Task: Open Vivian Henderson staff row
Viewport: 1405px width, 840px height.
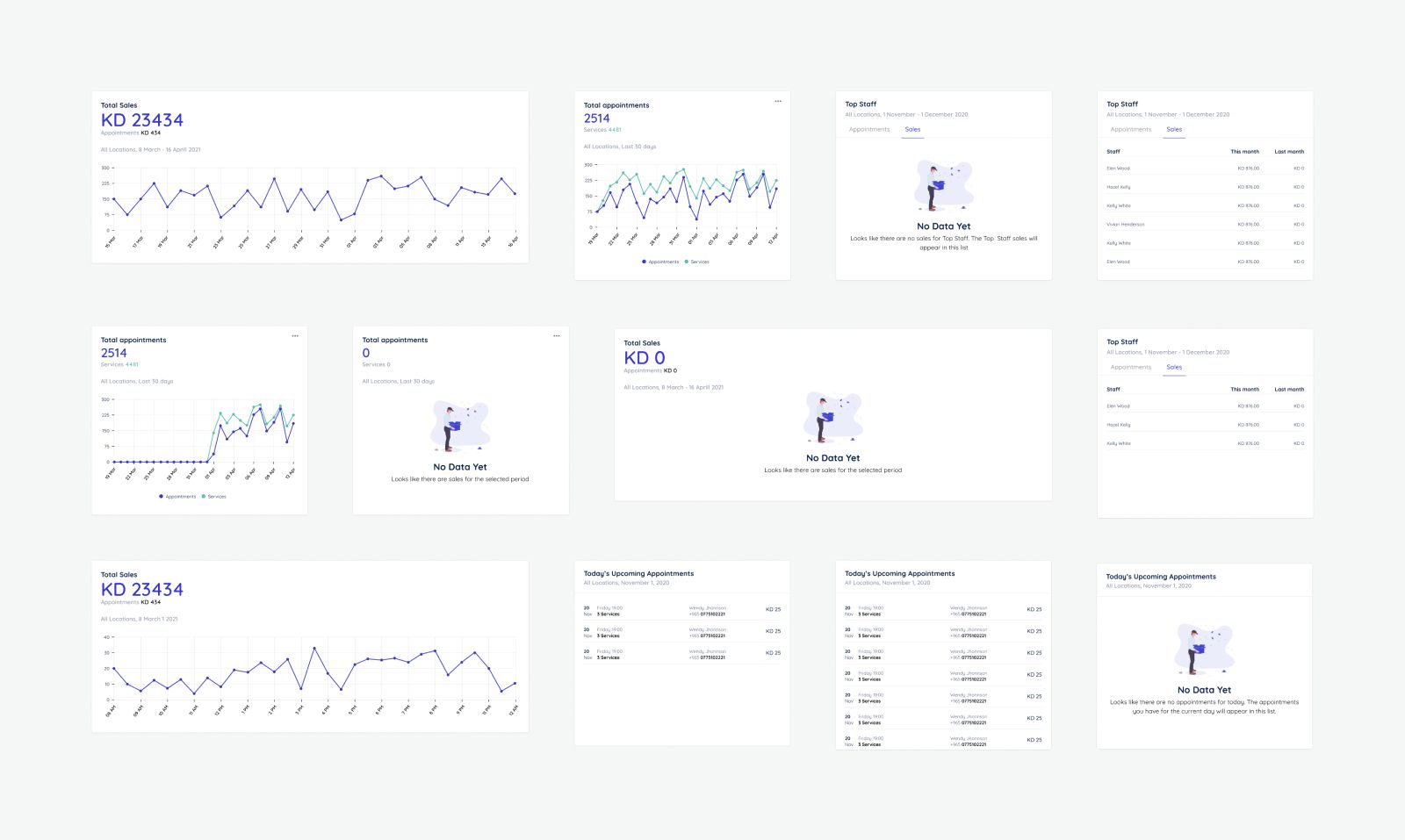Action: tap(1205, 225)
